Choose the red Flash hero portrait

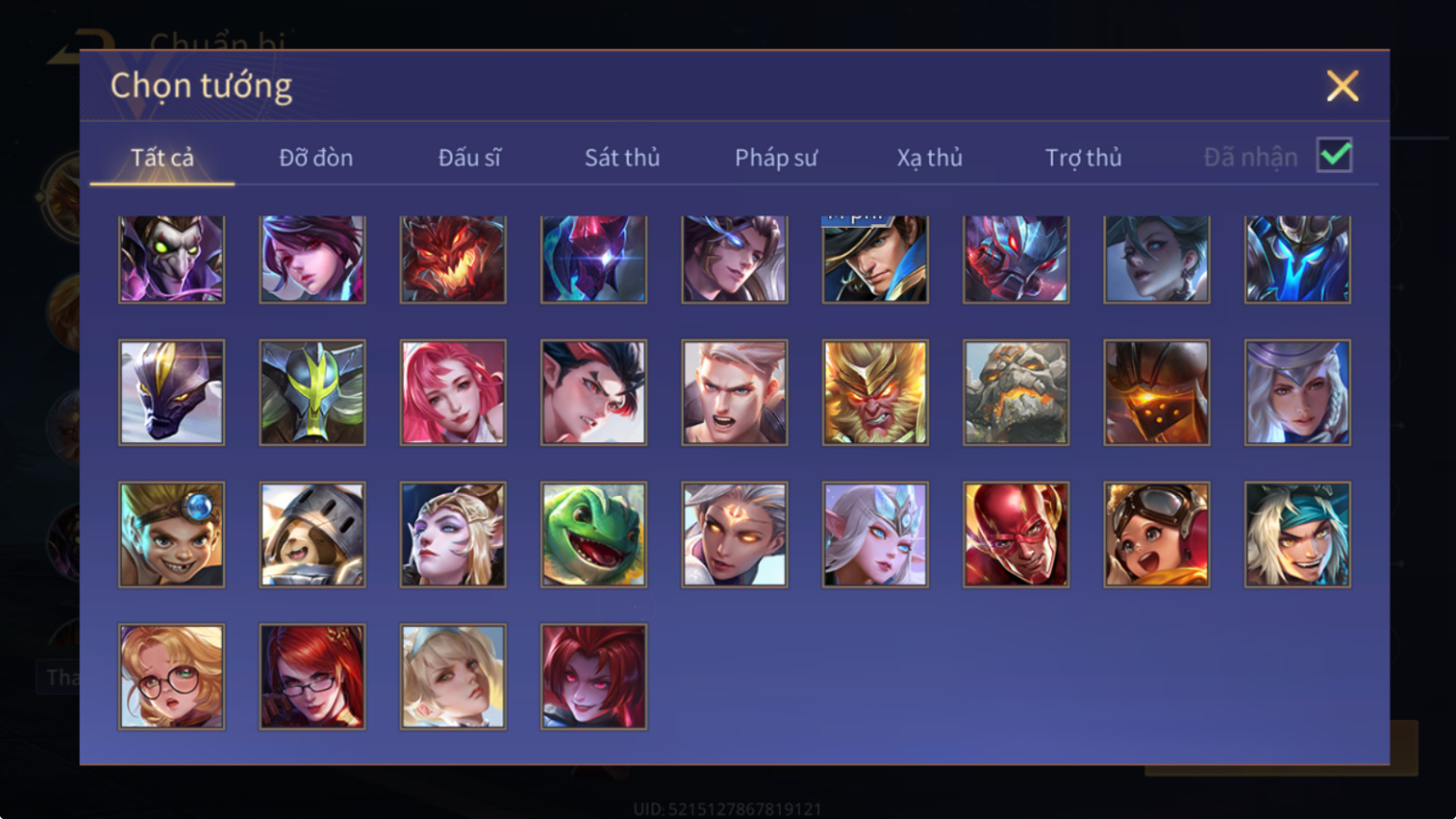click(1016, 535)
